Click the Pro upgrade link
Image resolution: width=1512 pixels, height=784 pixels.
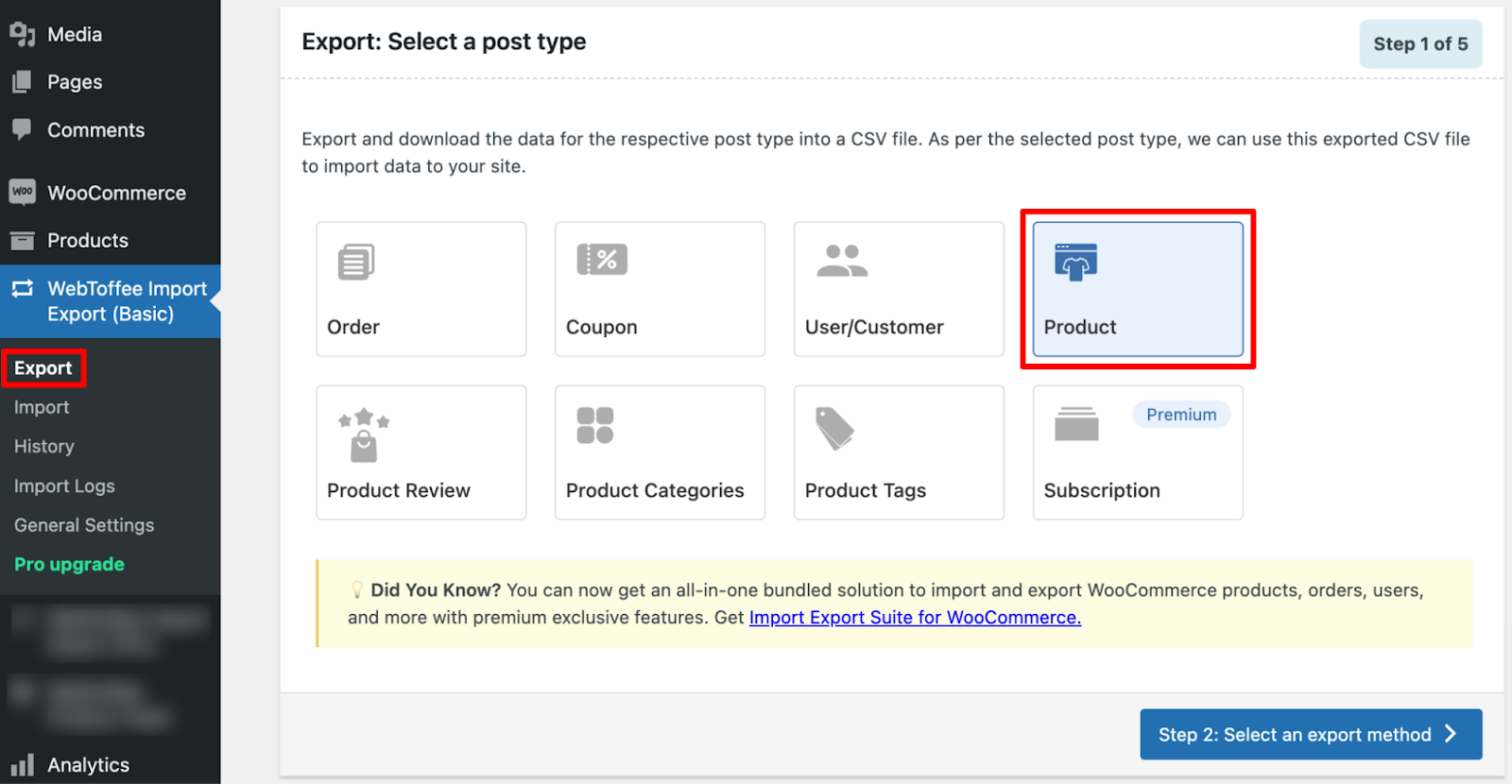69,564
